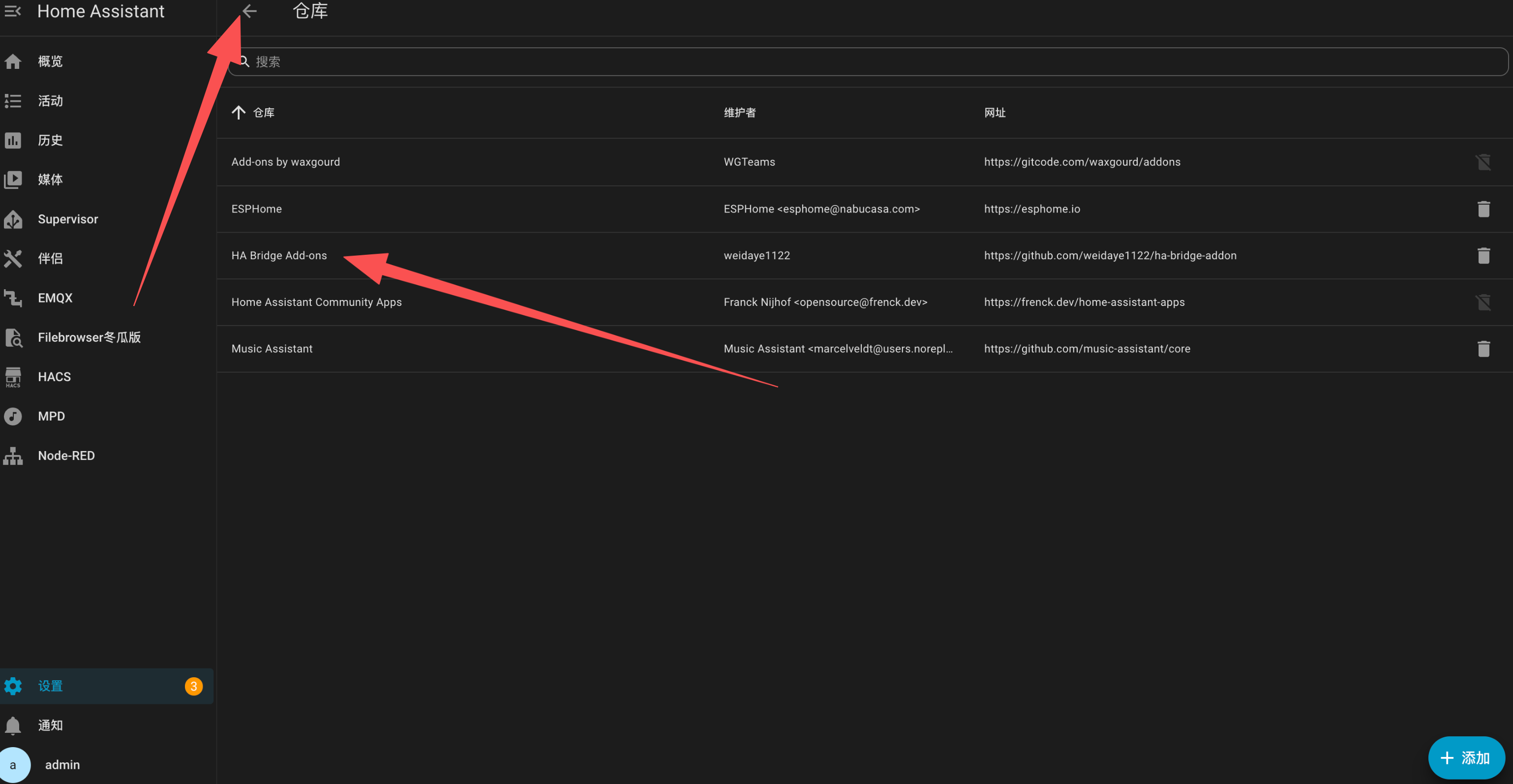Screen dimensions: 1513x784
Task: Sort by the 维护者 column header
Action: click(739, 113)
